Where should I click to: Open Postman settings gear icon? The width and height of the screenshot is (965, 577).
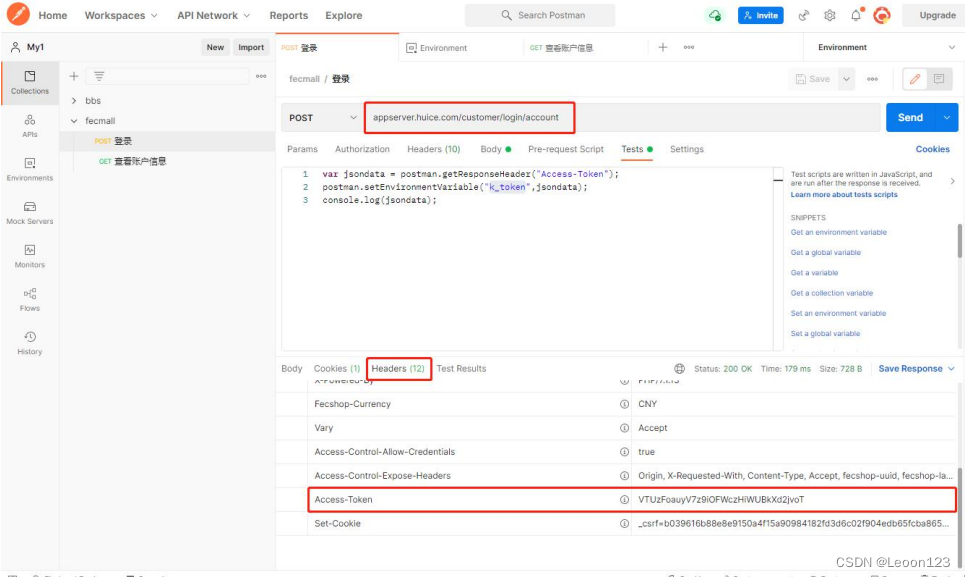830,15
